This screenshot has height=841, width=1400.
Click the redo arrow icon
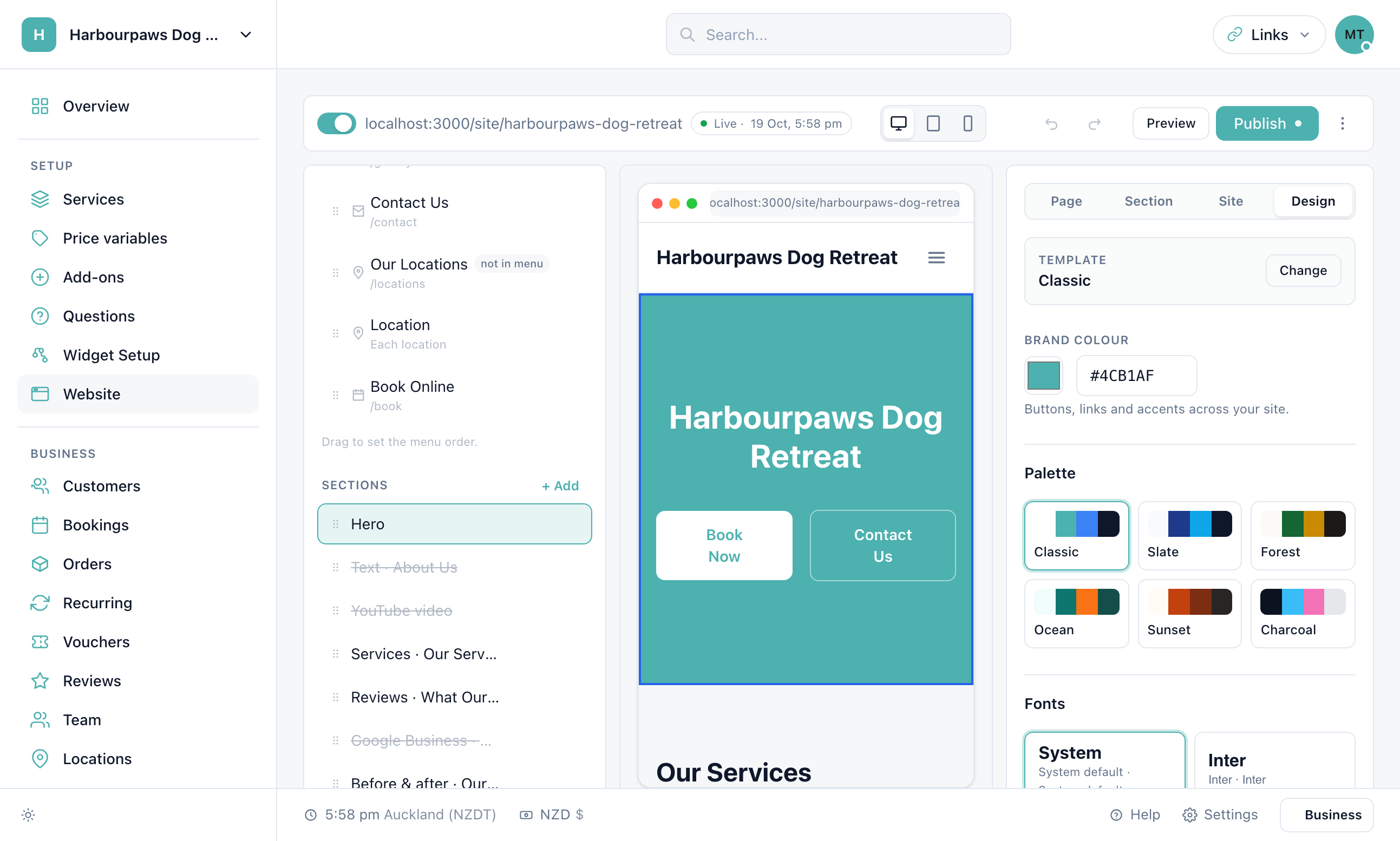pos(1095,123)
